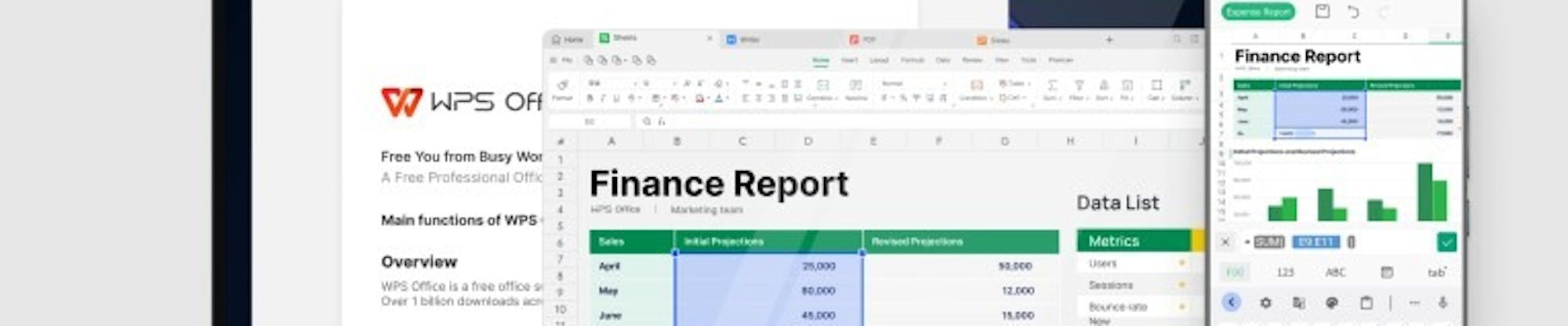This screenshot has width=1568, height=326.
Task: Select the cell containing 80,000
Action: [x=768, y=291]
